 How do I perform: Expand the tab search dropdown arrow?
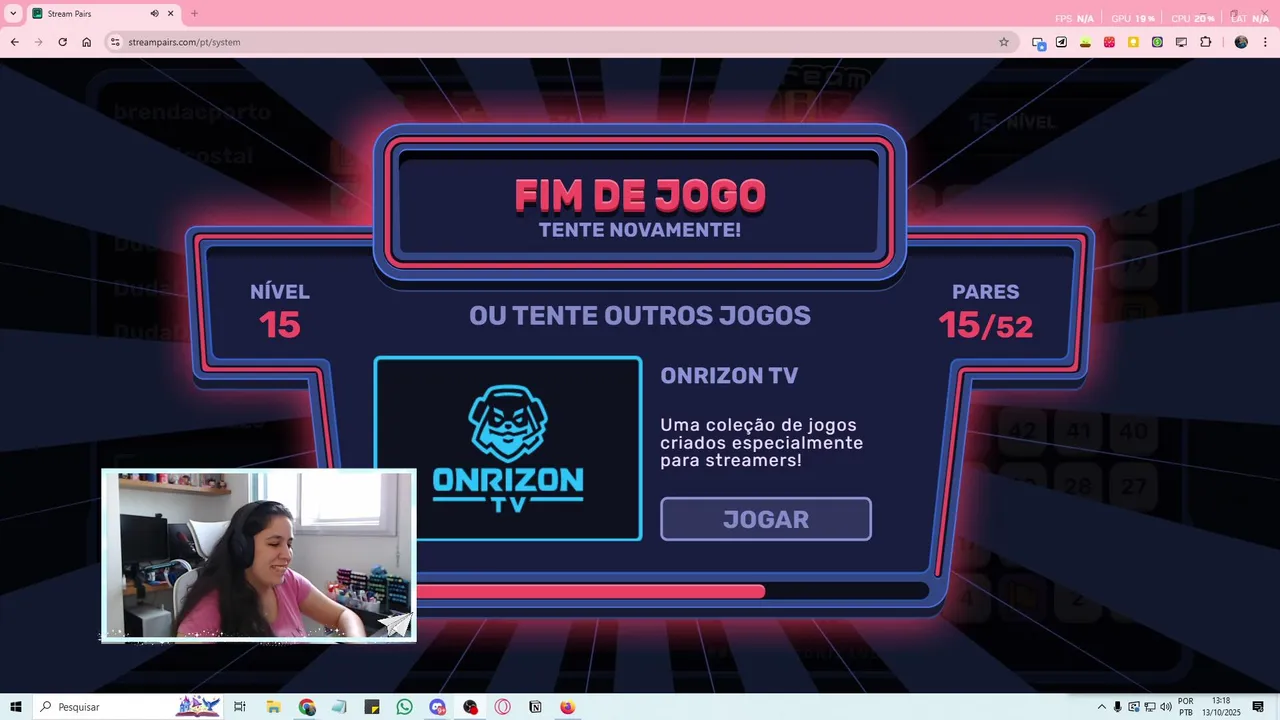coord(13,14)
